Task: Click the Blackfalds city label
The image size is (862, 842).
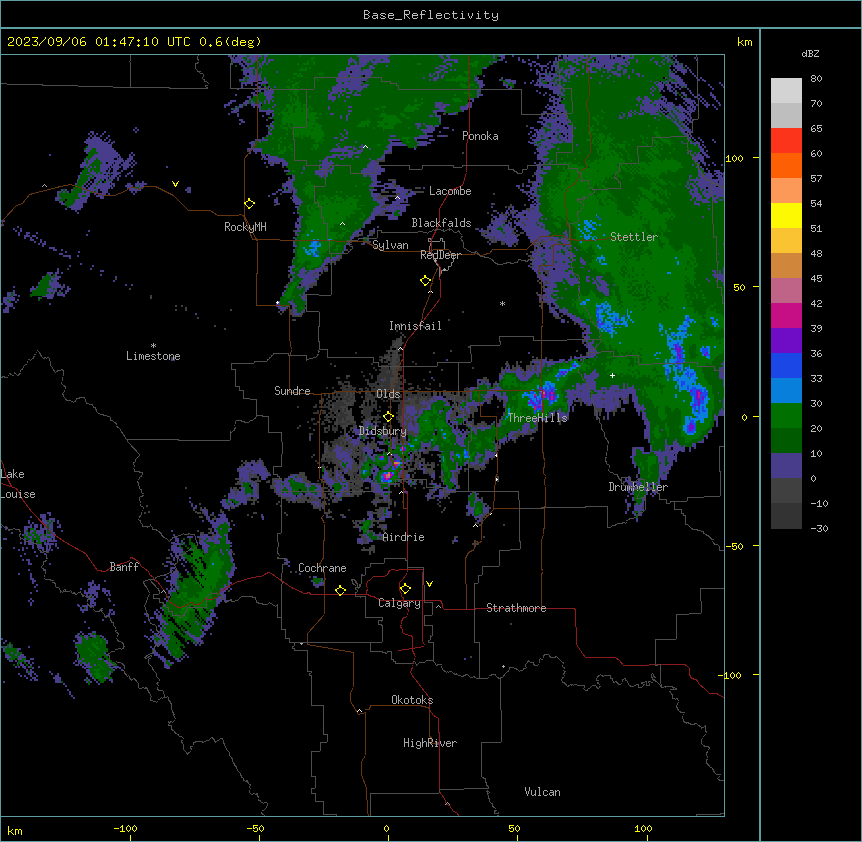Action: (441, 223)
